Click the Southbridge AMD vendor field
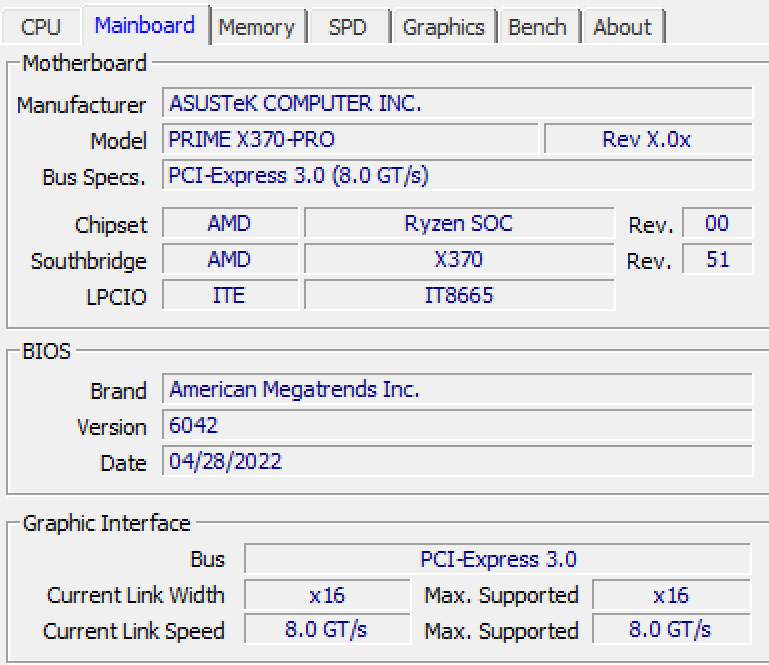Image resolution: width=769 pixels, height=665 pixels. coord(230,259)
